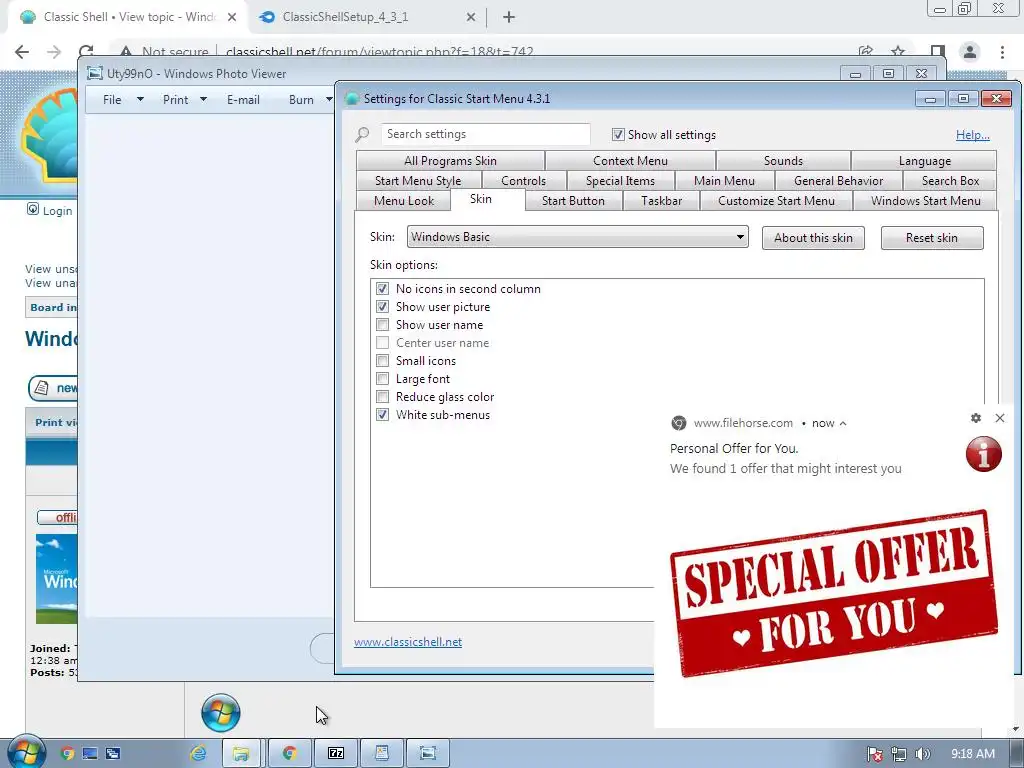Click the search magnifier icon in Settings
The height and width of the screenshot is (768, 1024).
pyautogui.click(x=362, y=135)
